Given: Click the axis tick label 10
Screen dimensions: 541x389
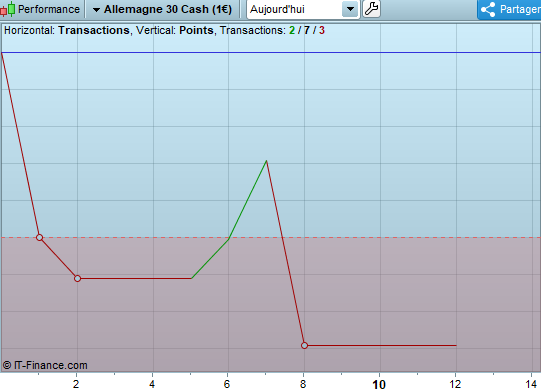Looking at the screenshot, I should point(379,384).
